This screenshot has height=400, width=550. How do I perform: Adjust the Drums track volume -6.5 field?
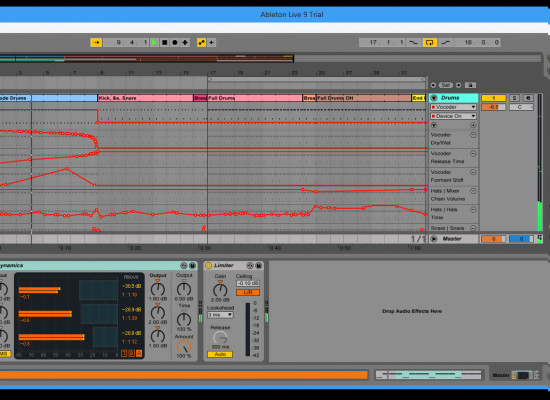coord(494,107)
